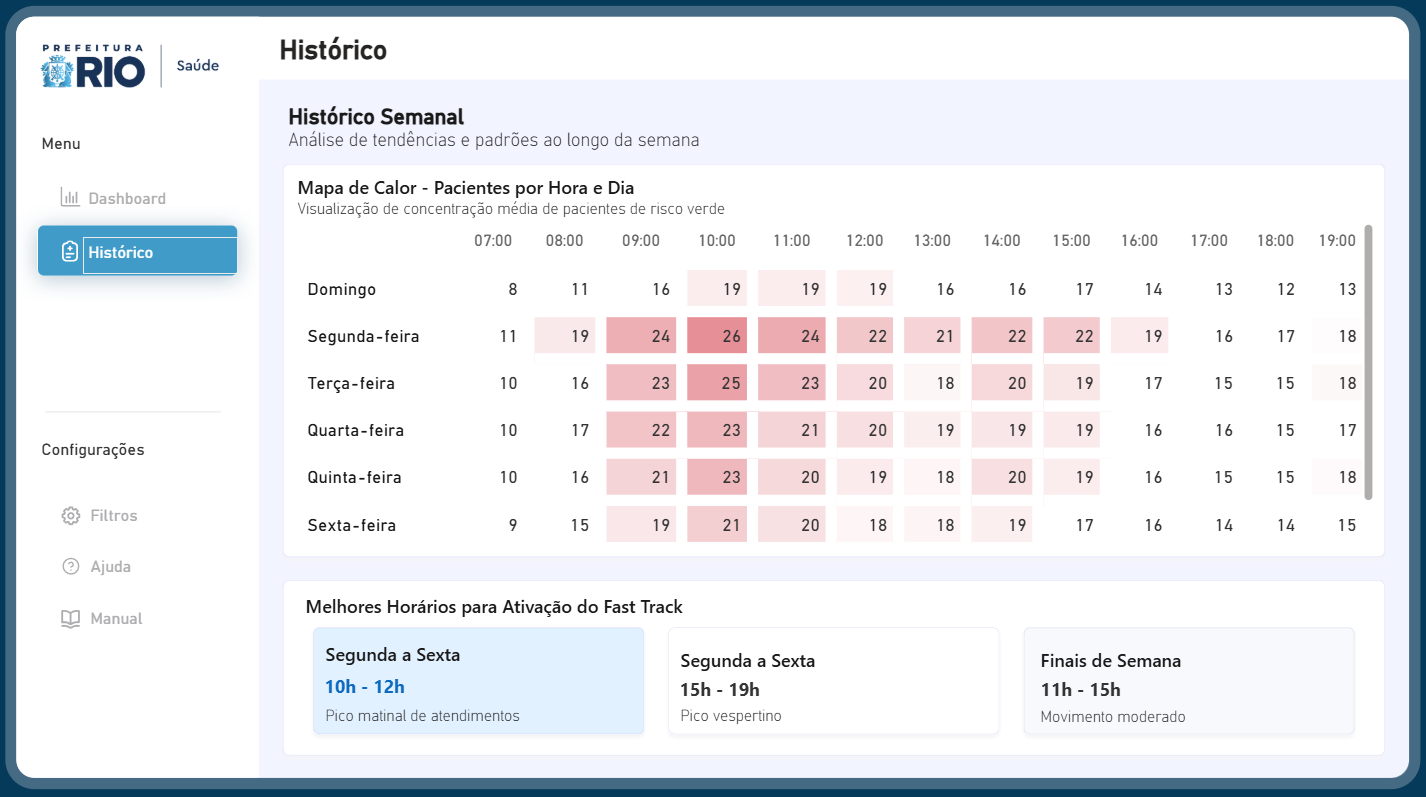The width and height of the screenshot is (1426, 797).
Task: Click the Manual book icon
Action: point(70,619)
